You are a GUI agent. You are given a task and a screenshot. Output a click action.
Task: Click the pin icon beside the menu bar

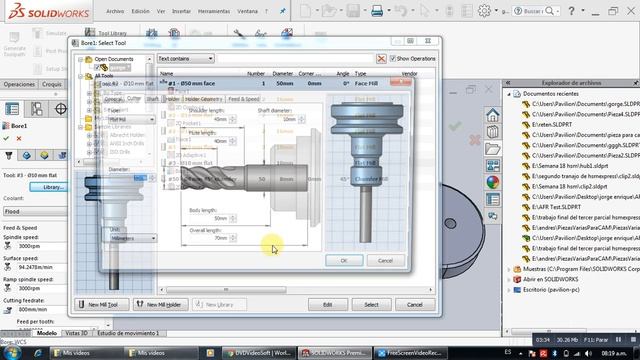[282, 11]
